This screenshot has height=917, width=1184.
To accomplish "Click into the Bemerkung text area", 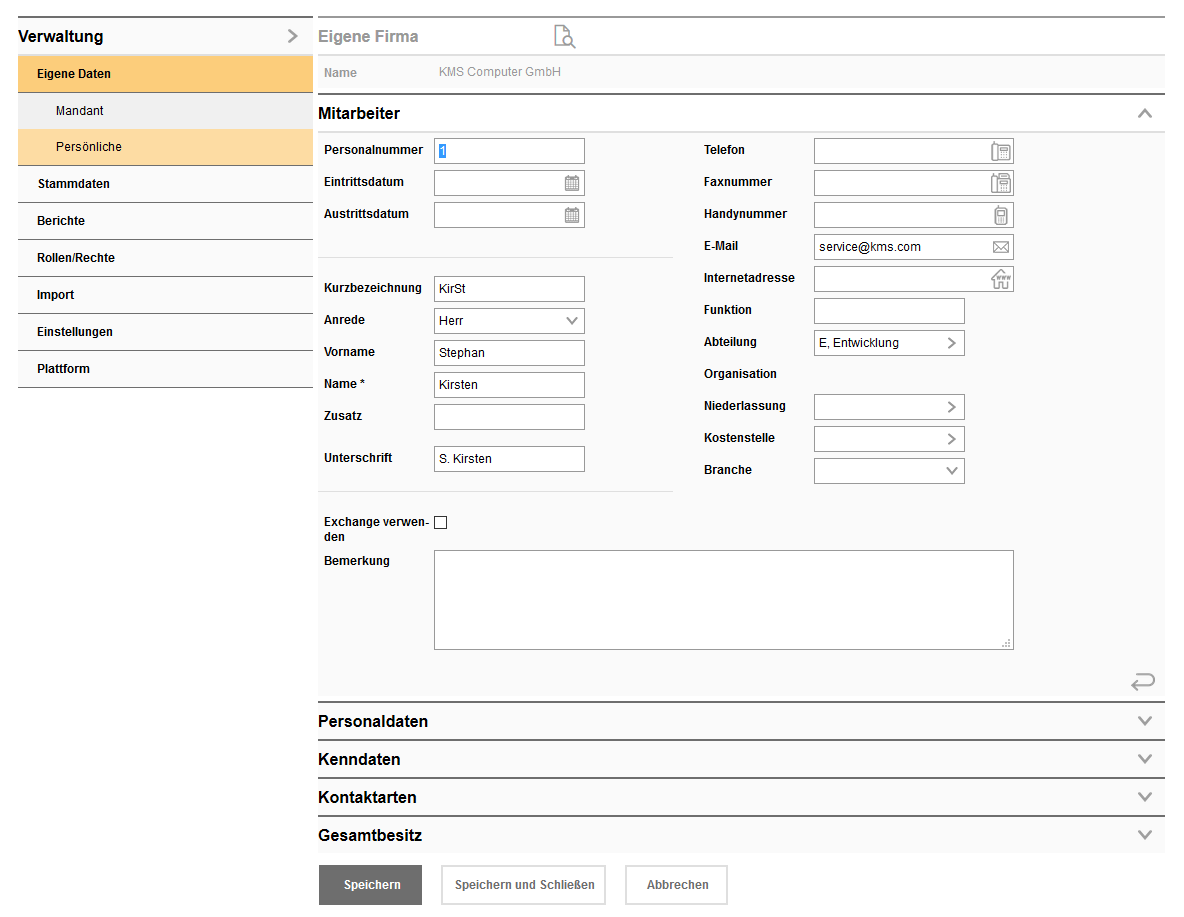I will [723, 600].
